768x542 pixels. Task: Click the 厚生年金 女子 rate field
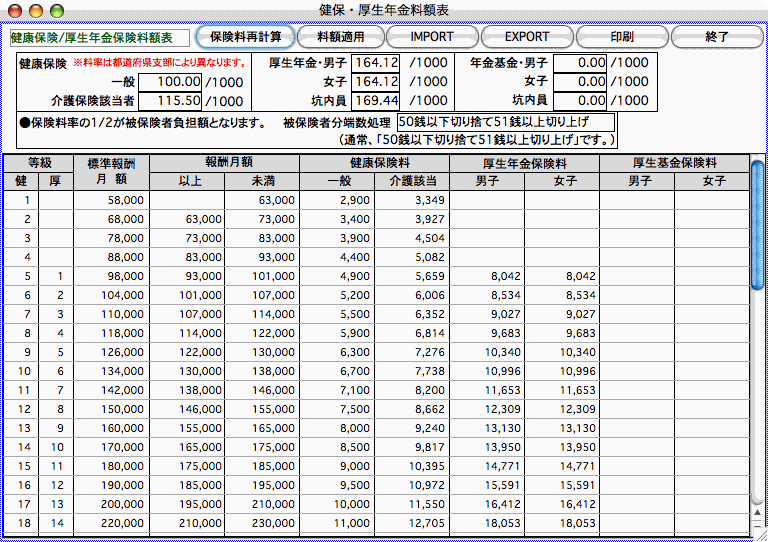click(x=376, y=81)
